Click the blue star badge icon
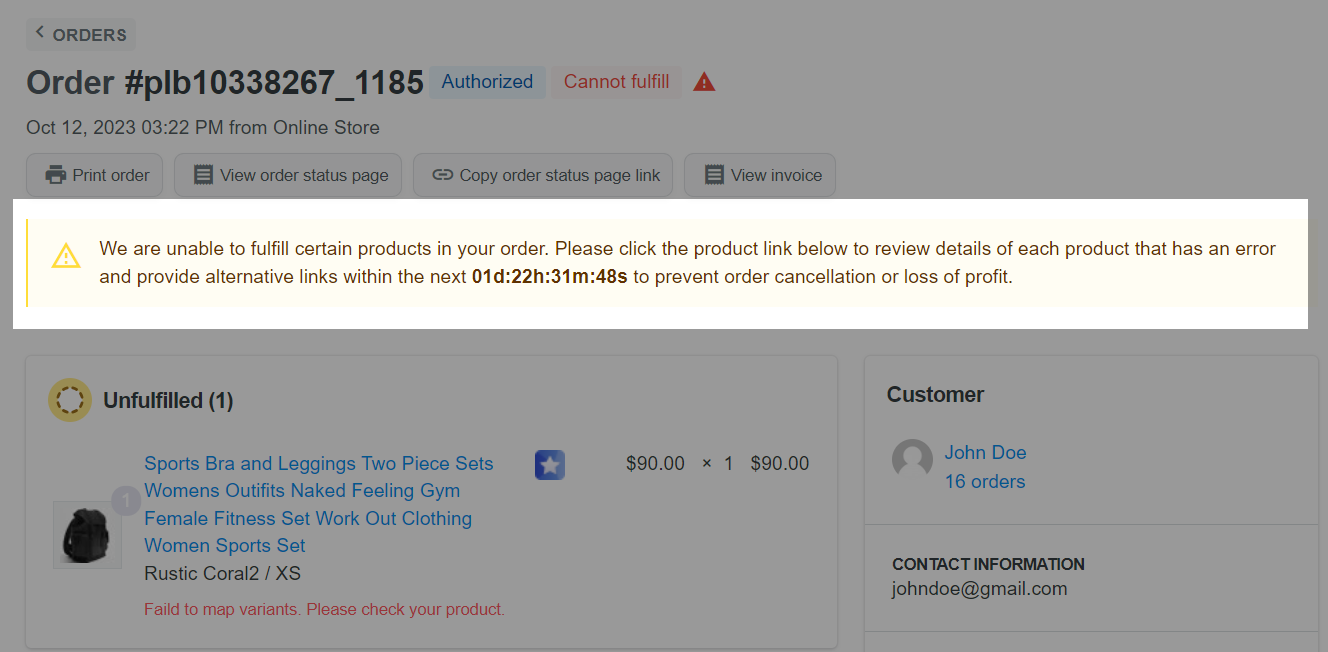Image resolution: width=1328 pixels, height=652 pixels. tap(550, 465)
